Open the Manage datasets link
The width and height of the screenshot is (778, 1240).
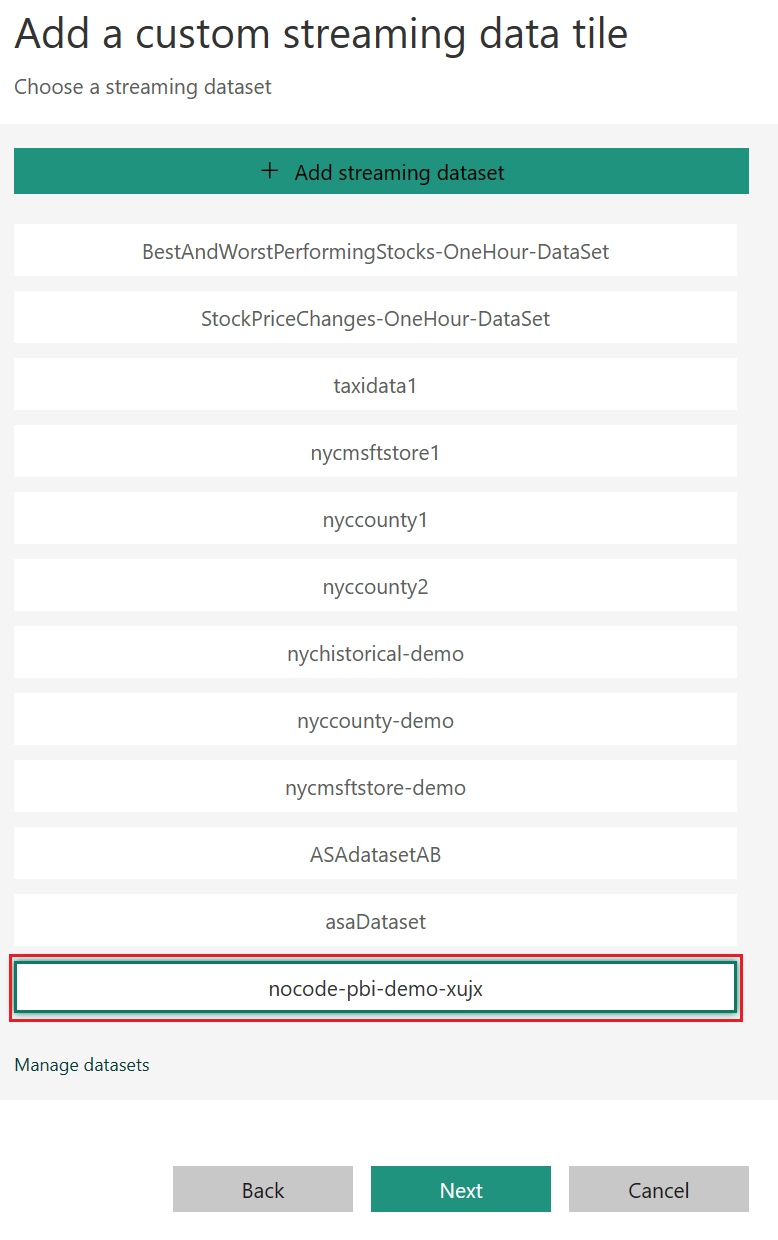(x=82, y=1065)
